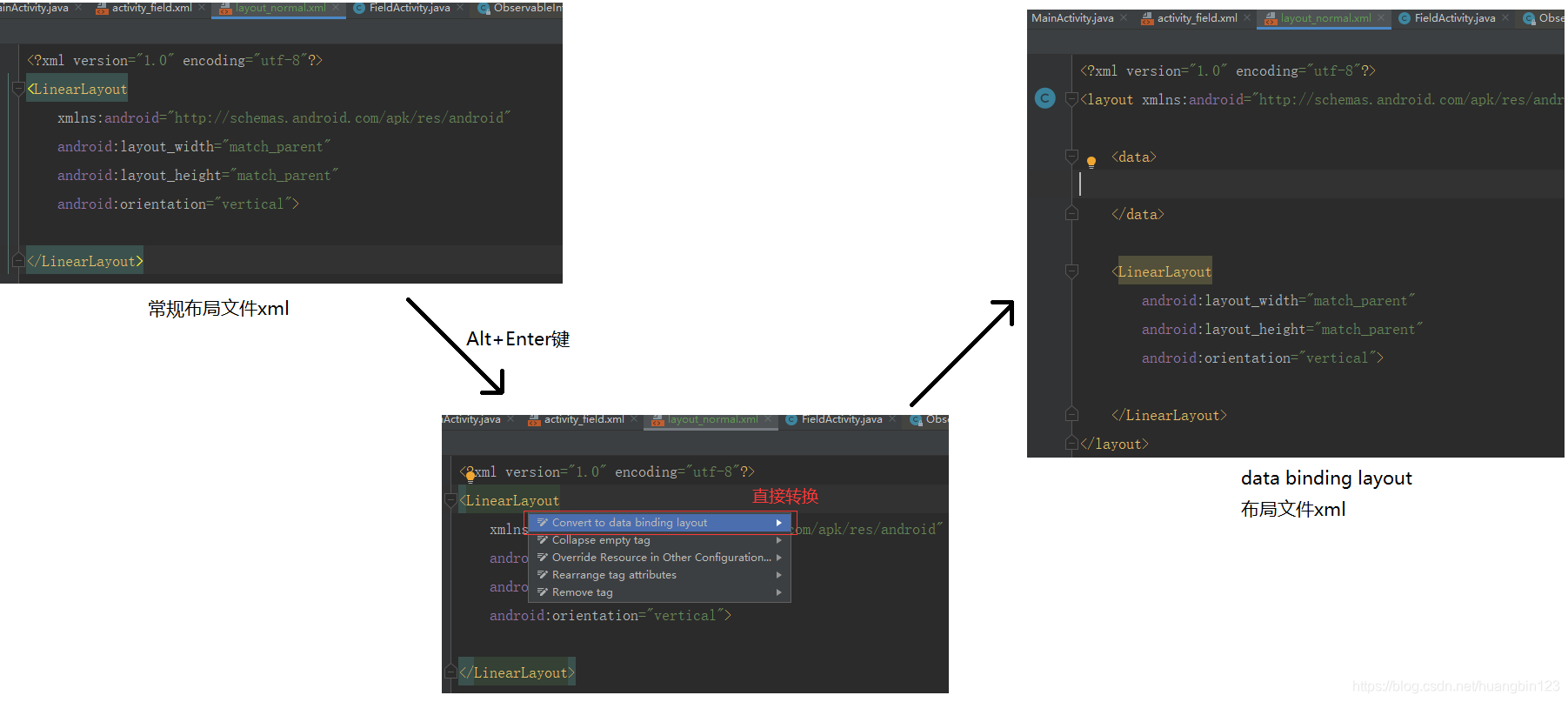Click android:layout_width line in right editor
Viewport: 1568px width, 702px height.
pyautogui.click(x=1278, y=300)
